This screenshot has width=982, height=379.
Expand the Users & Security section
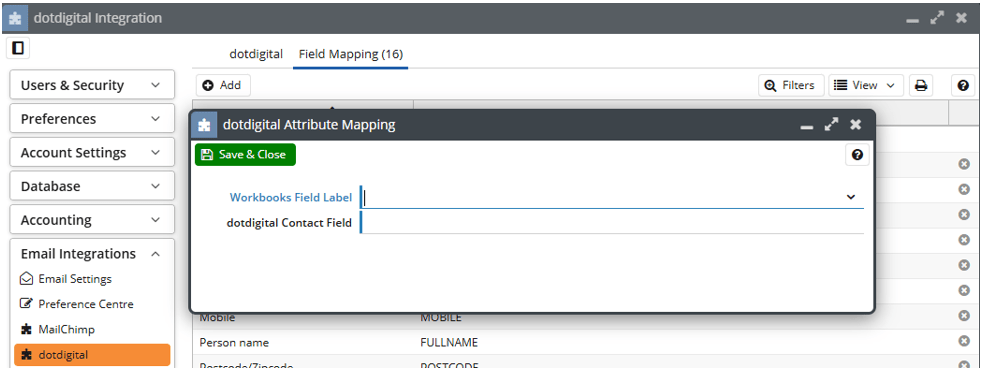(x=91, y=85)
